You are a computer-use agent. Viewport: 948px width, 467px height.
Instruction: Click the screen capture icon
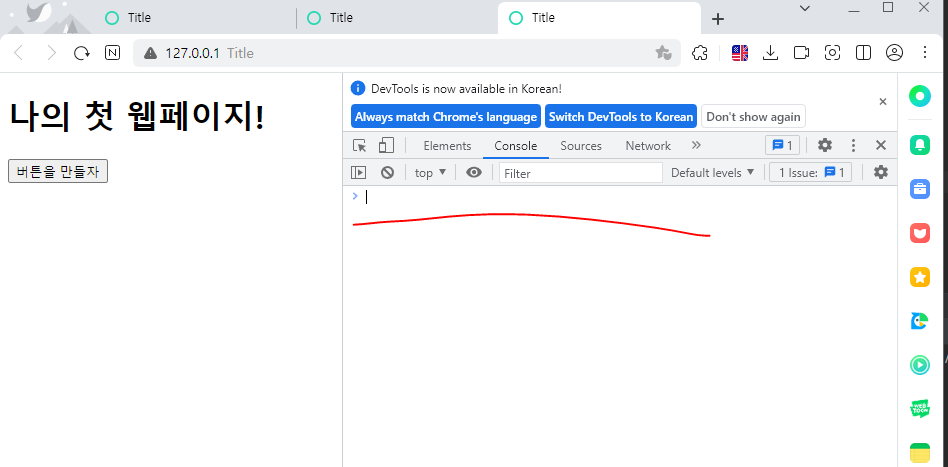[833, 53]
